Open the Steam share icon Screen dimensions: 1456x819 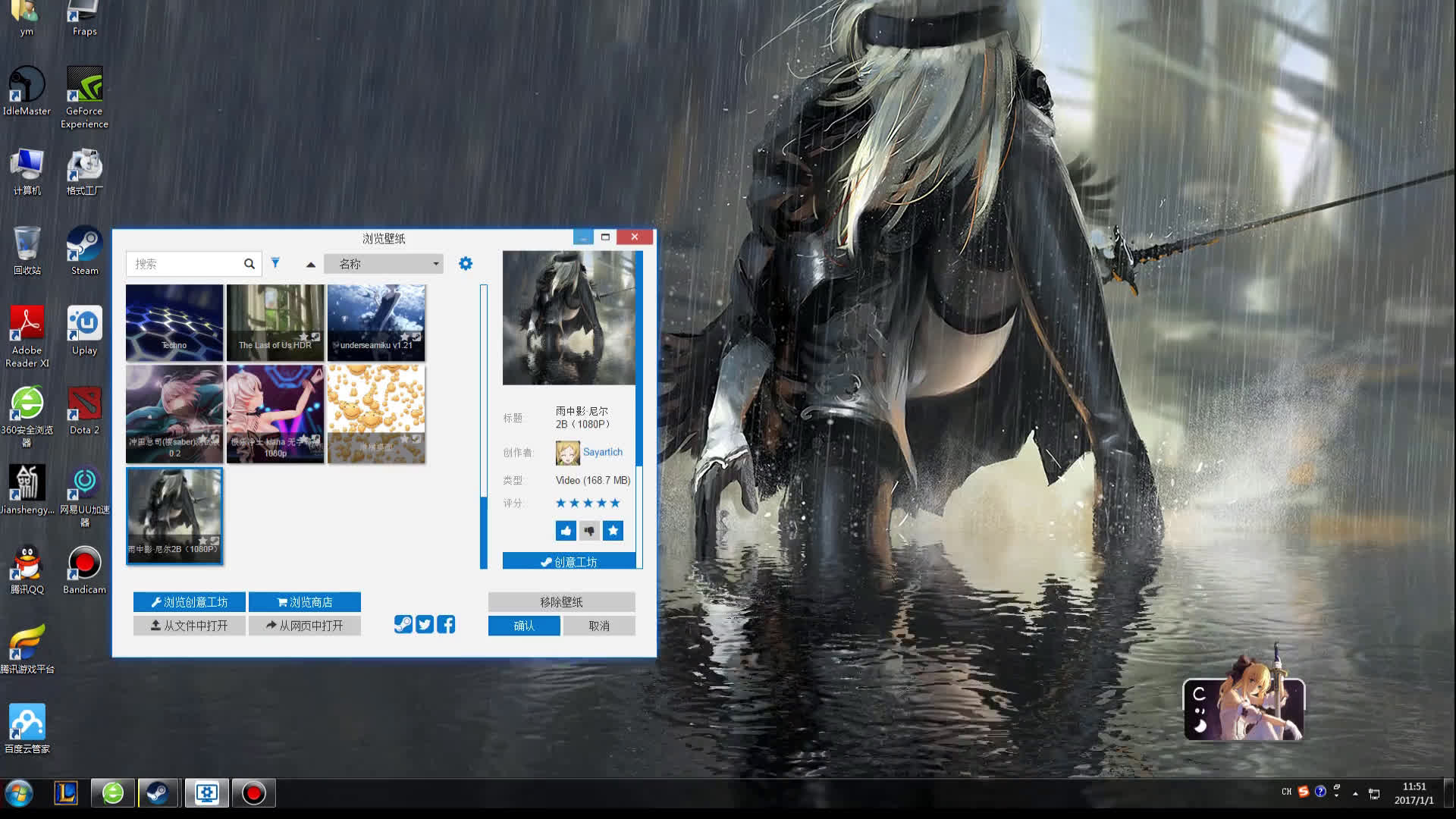click(x=403, y=624)
